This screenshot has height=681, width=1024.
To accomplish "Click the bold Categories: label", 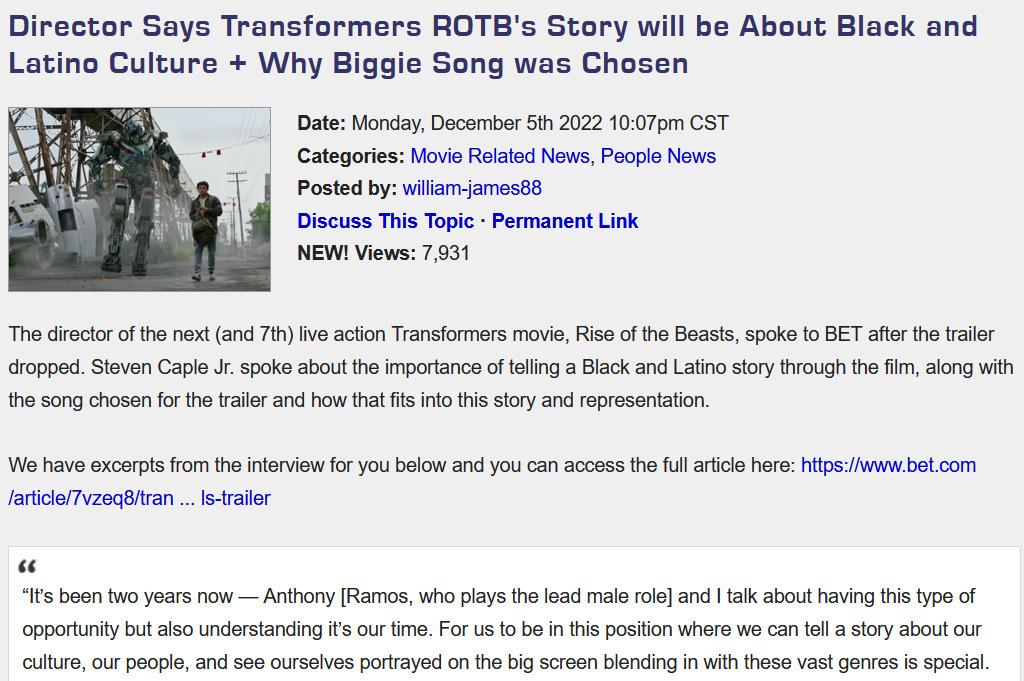I will point(351,156).
